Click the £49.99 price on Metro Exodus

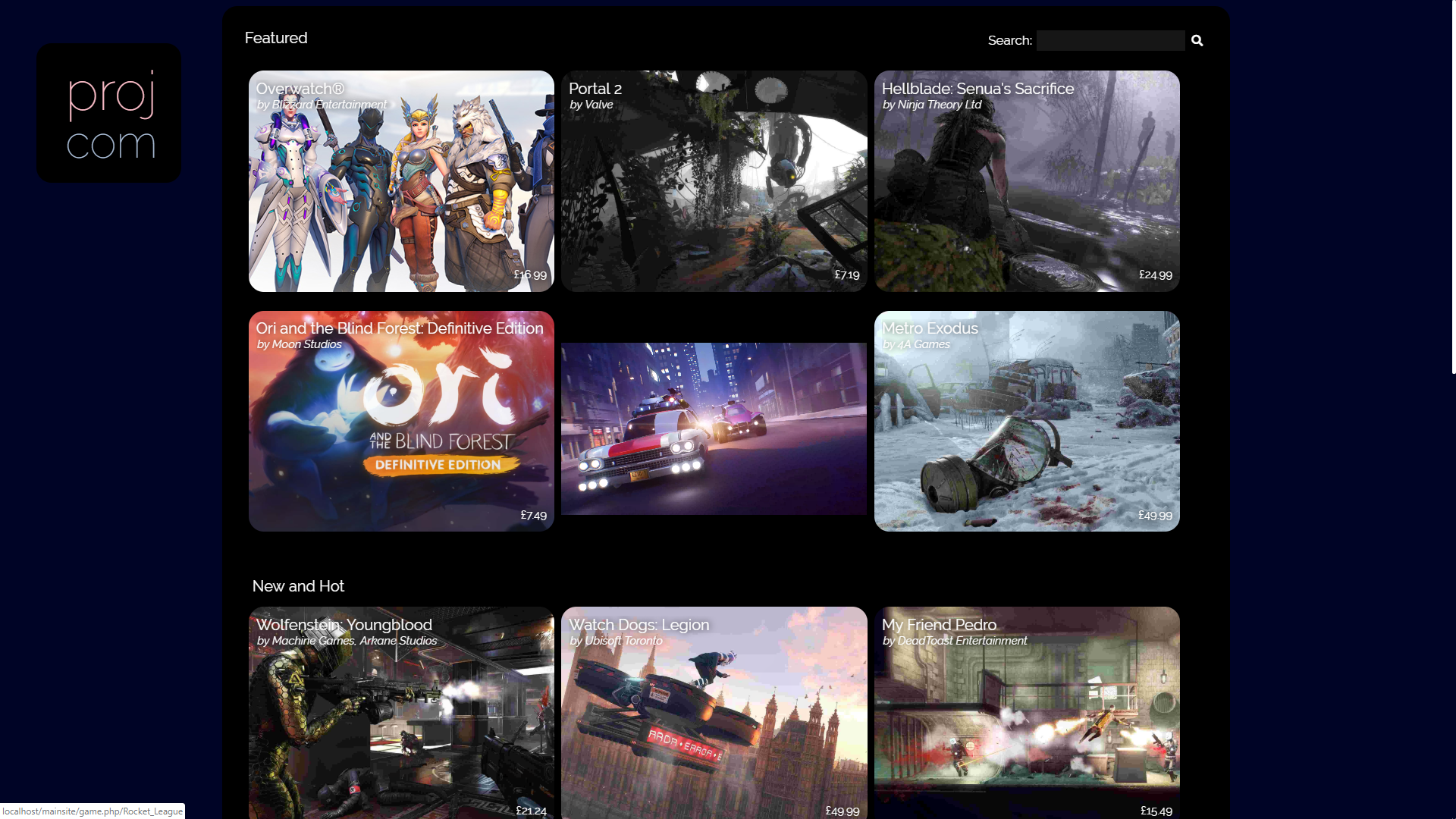tap(1153, 515)
